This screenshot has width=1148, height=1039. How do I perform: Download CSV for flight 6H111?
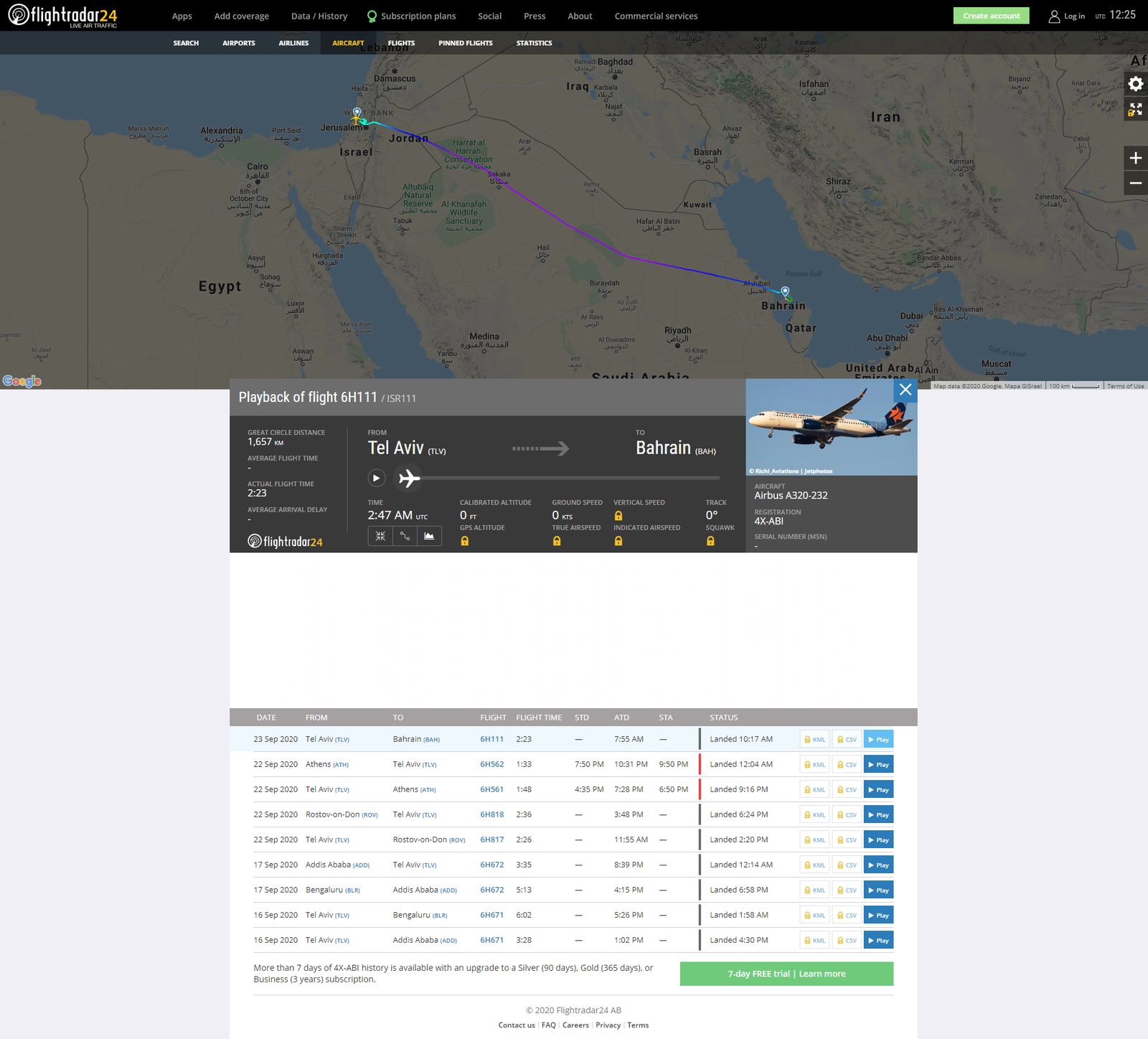[x=847, y=739]
